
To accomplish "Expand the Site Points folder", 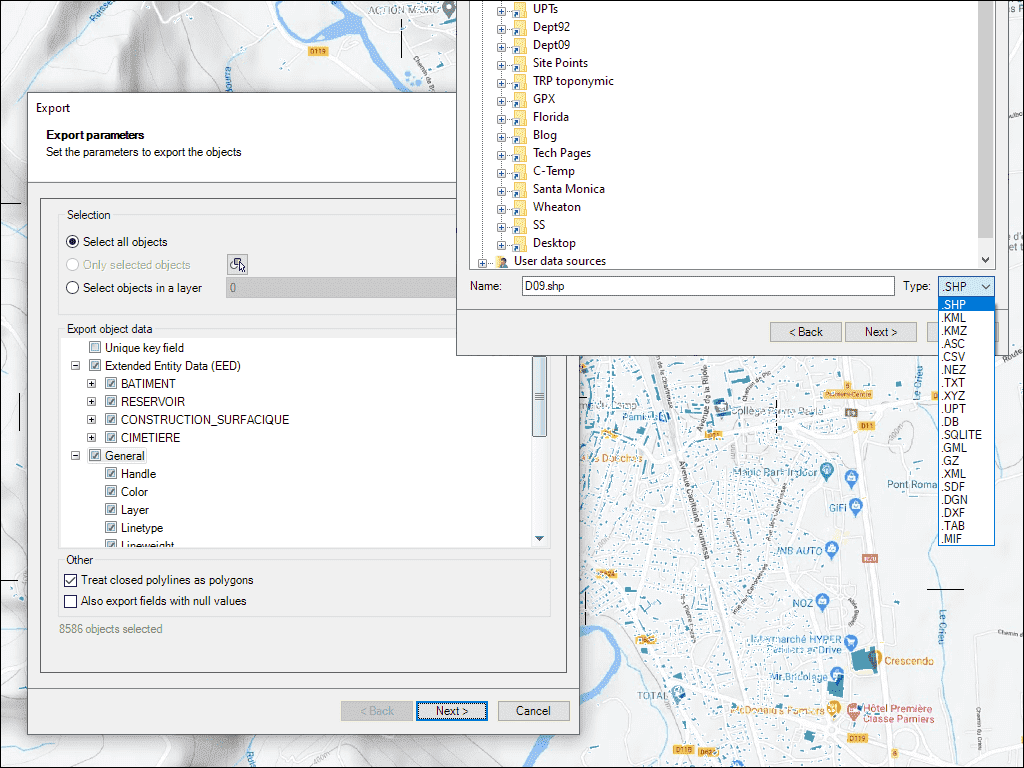I will coord(501,63).
